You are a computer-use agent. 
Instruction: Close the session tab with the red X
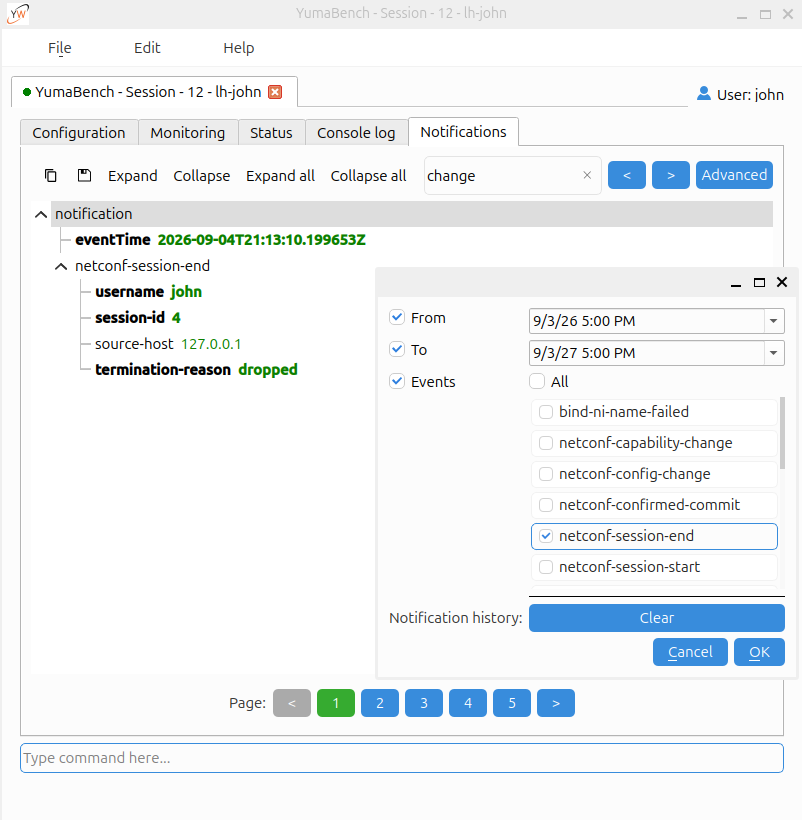275,92
